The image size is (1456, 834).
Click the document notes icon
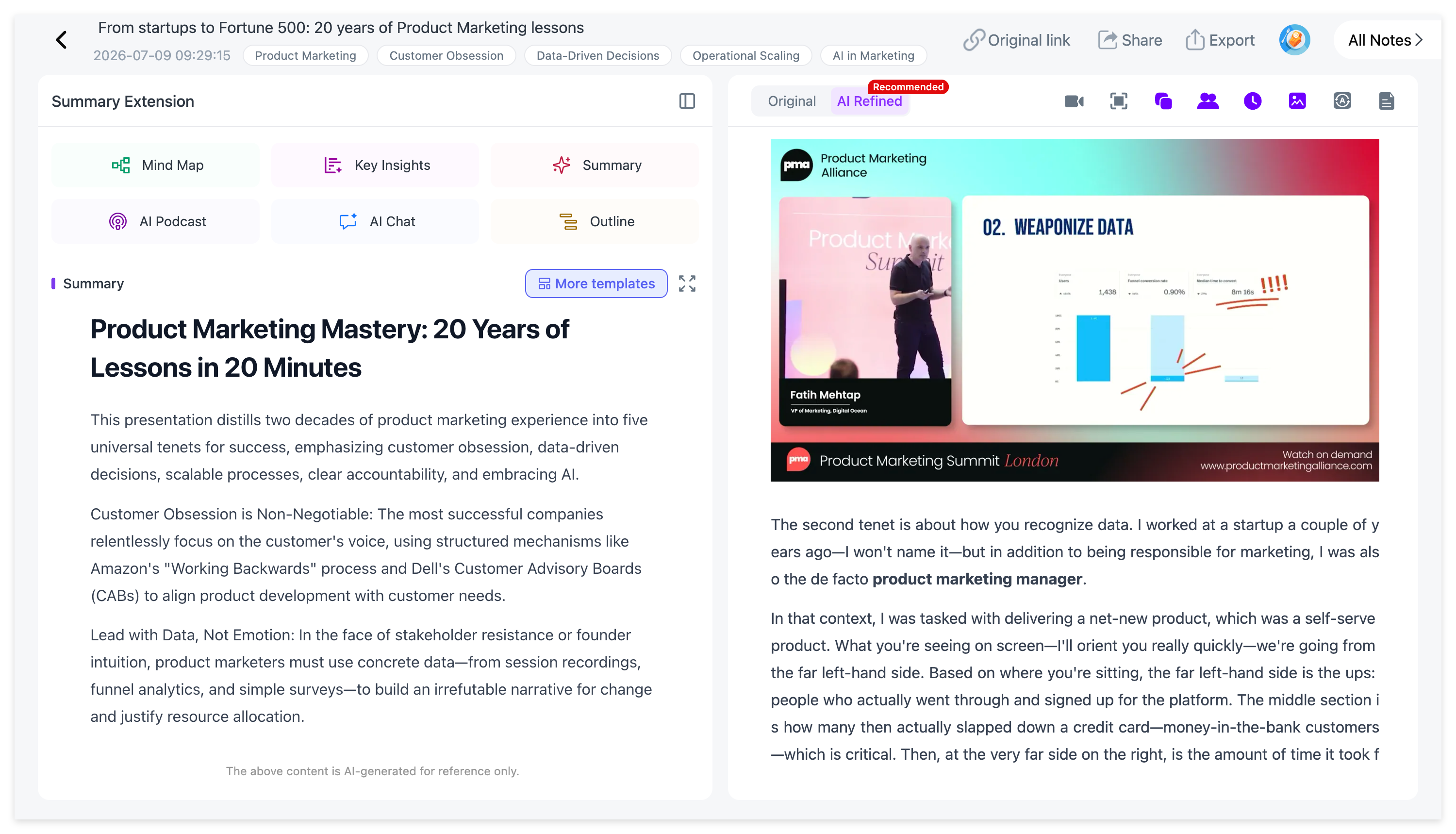(1386, 101)
